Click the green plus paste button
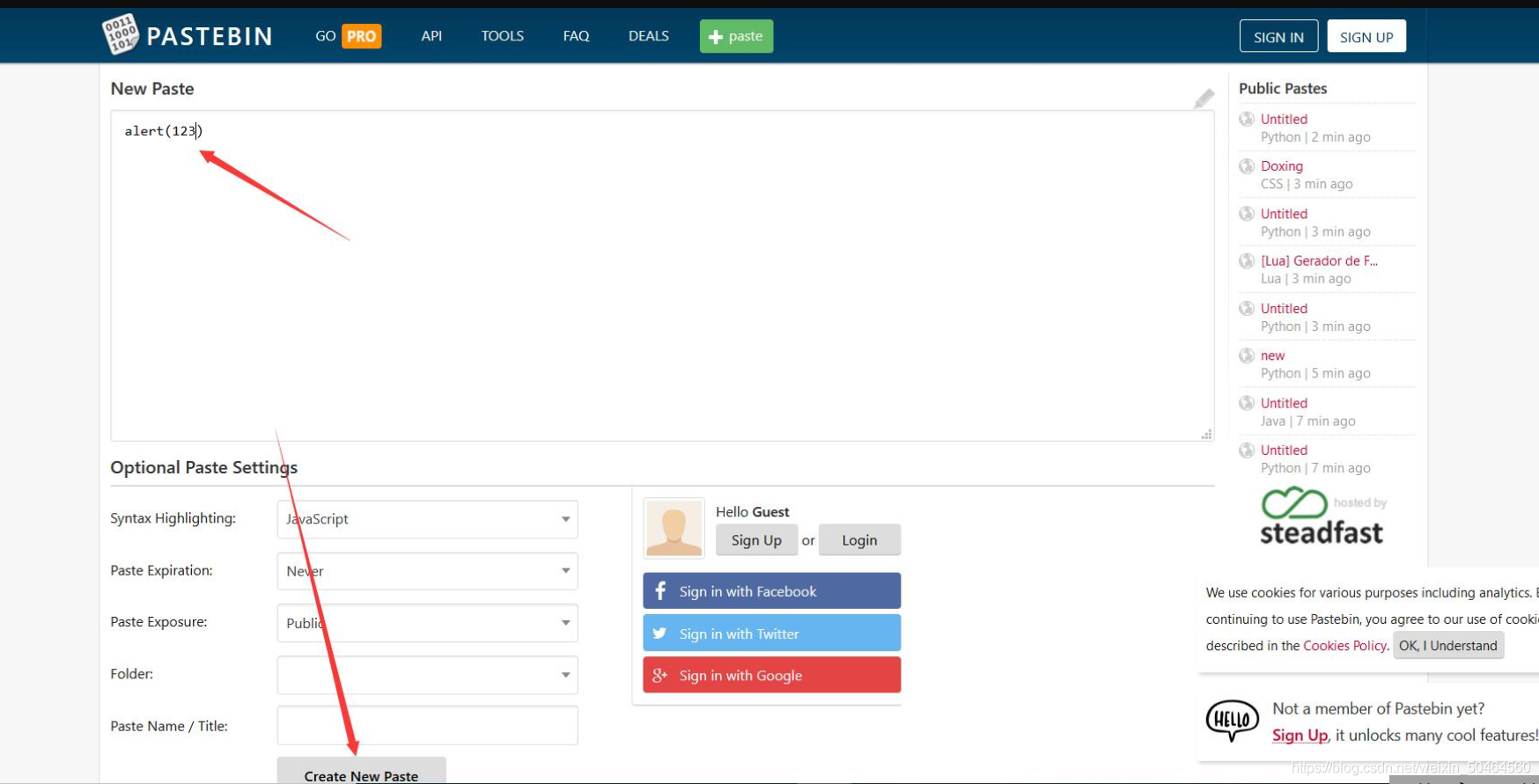 736,36
